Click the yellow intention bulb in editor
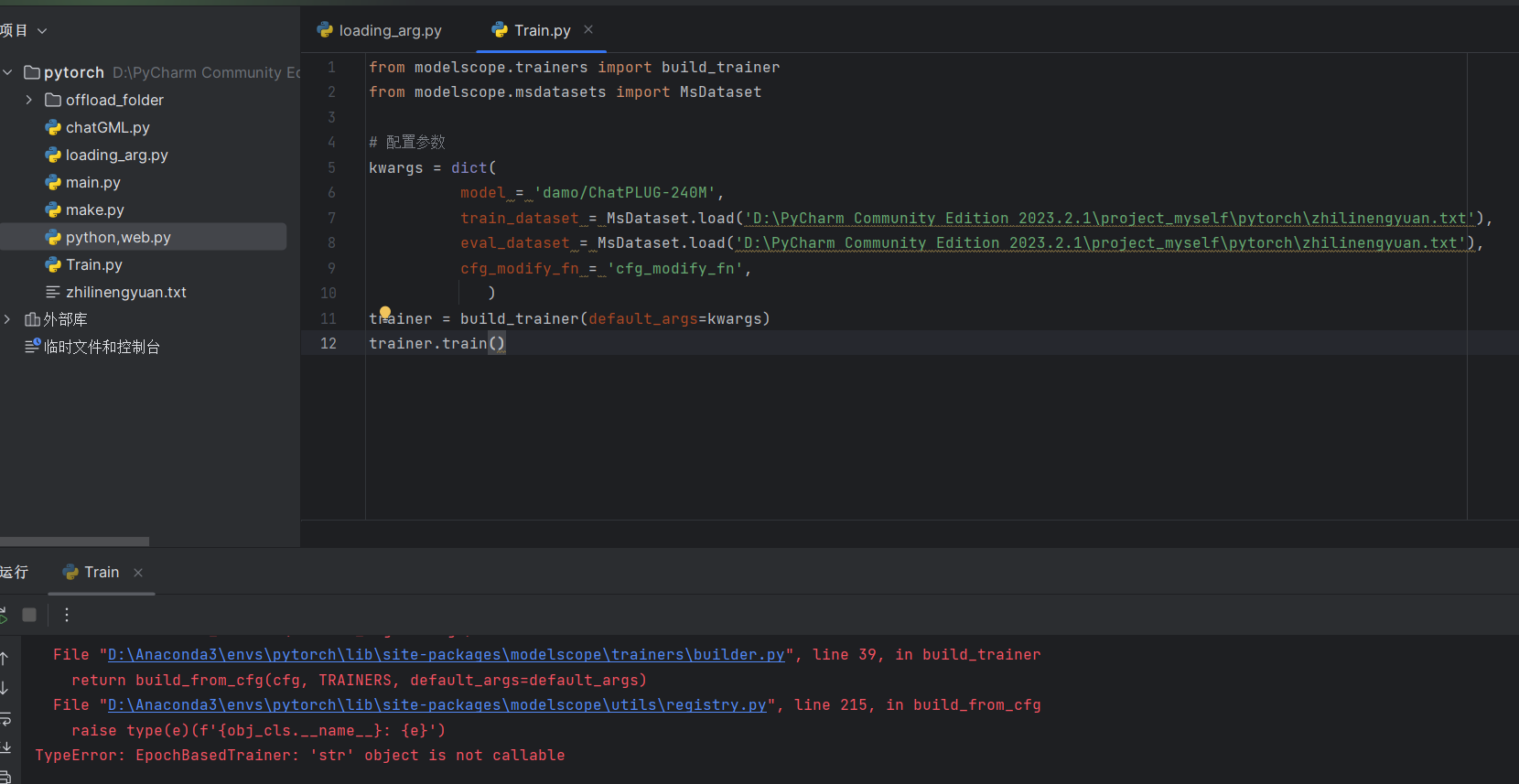 pyautogui.click(x=385, y=312)
